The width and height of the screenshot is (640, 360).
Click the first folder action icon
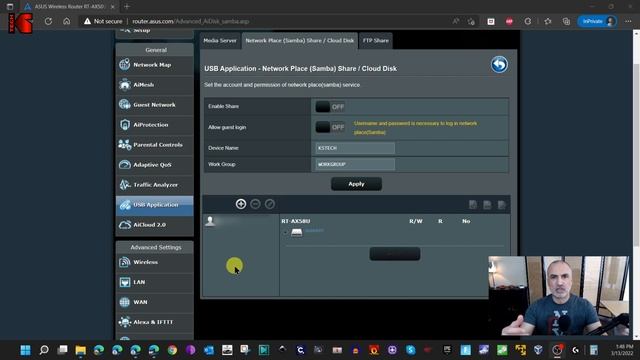[x=473, y=204]
